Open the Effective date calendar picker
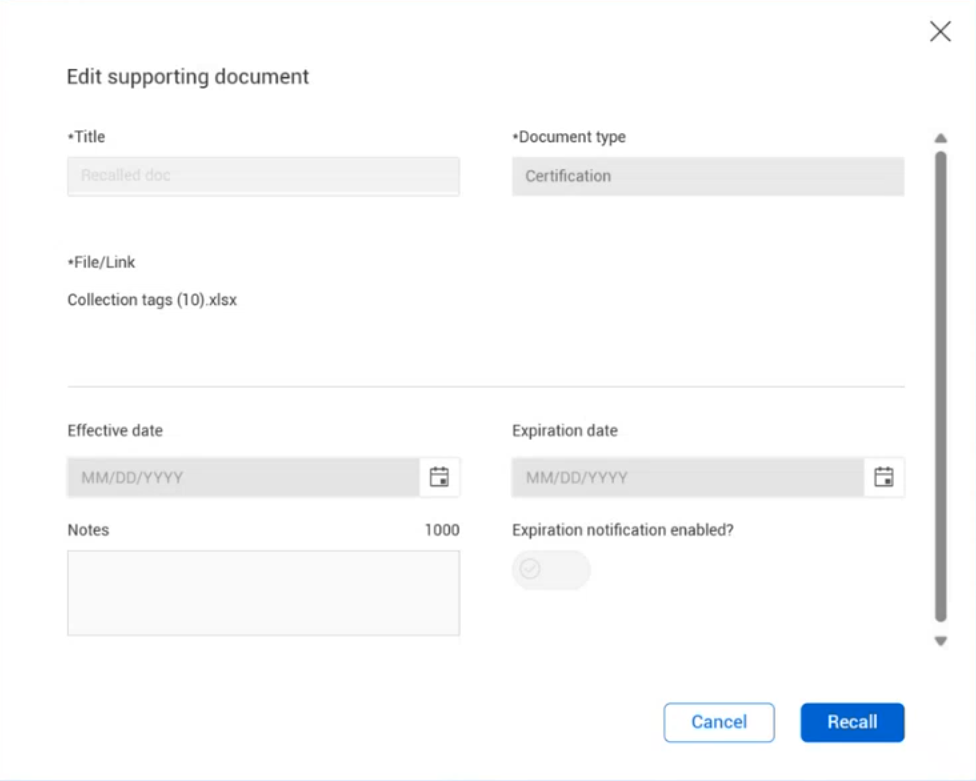 pyautogui.click(x=439, y=477)
